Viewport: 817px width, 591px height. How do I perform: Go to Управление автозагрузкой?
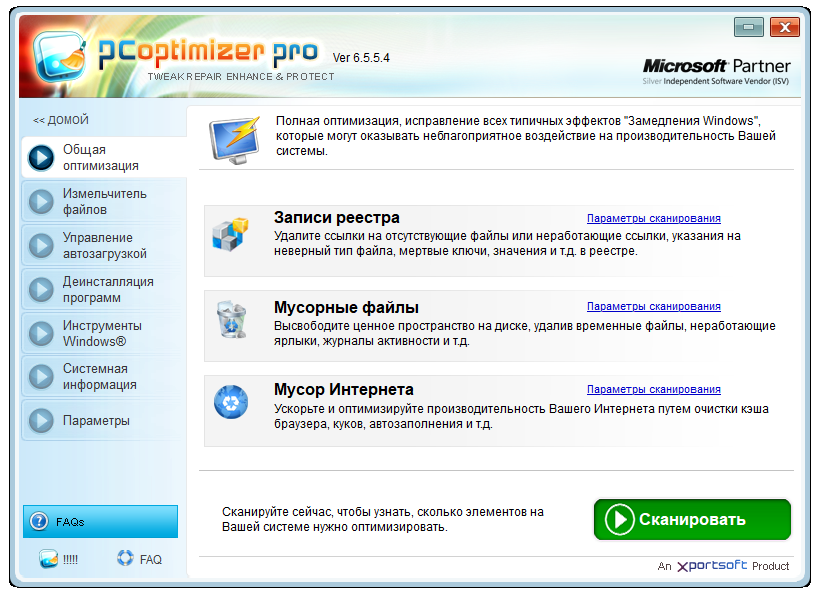coord(104,245)
